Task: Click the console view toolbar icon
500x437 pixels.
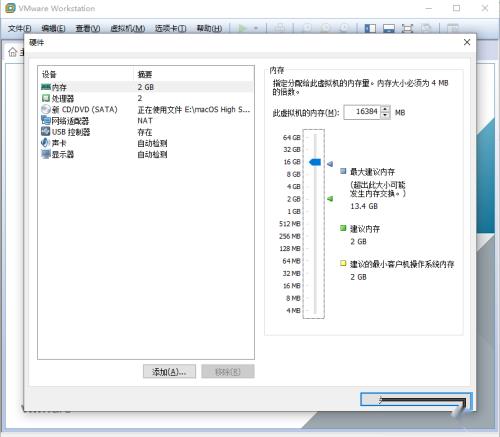Action: pyautogui.click(x=452, y=29)
